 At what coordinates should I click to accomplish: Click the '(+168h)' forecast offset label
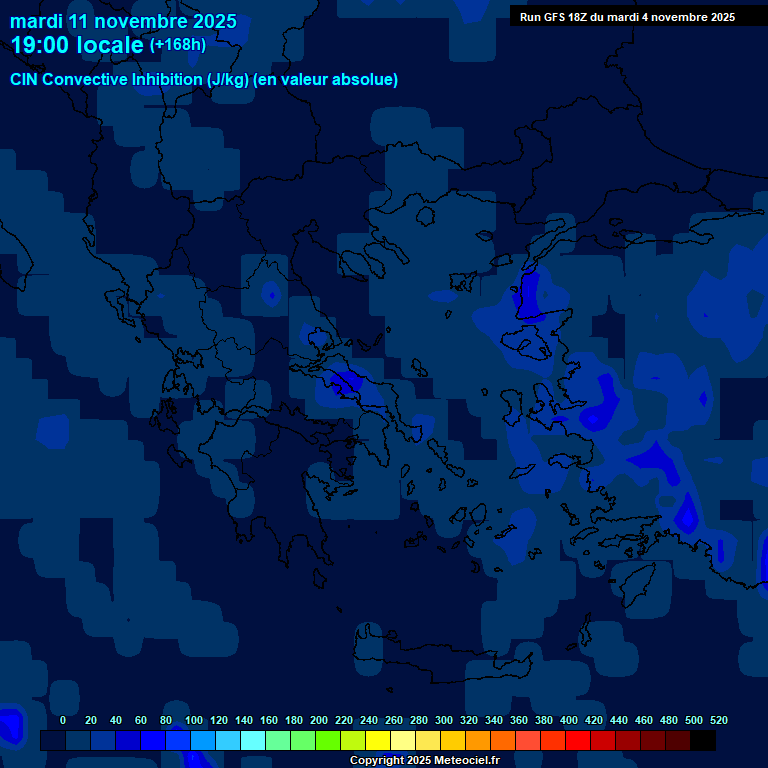[x=177, y=44]
